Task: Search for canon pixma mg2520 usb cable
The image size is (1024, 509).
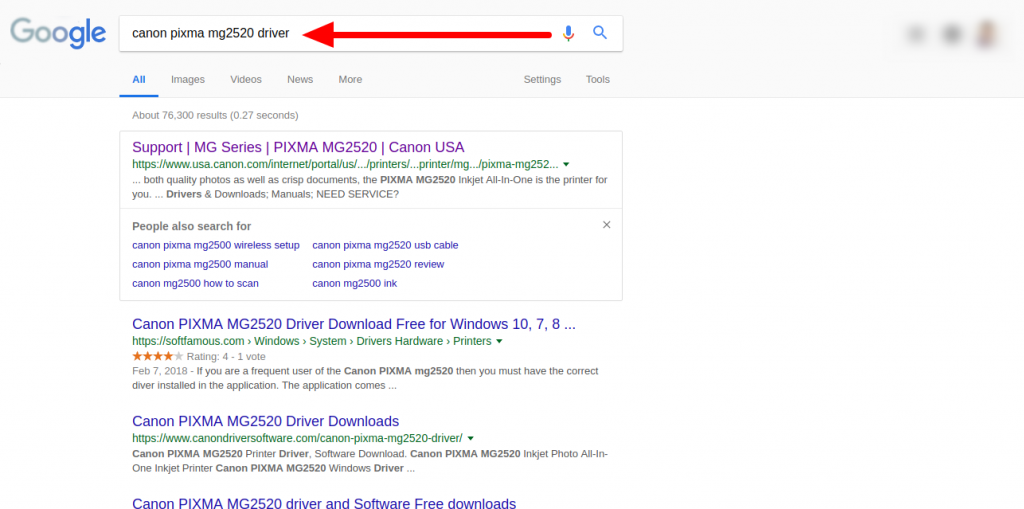Action: tap(385, 245)
